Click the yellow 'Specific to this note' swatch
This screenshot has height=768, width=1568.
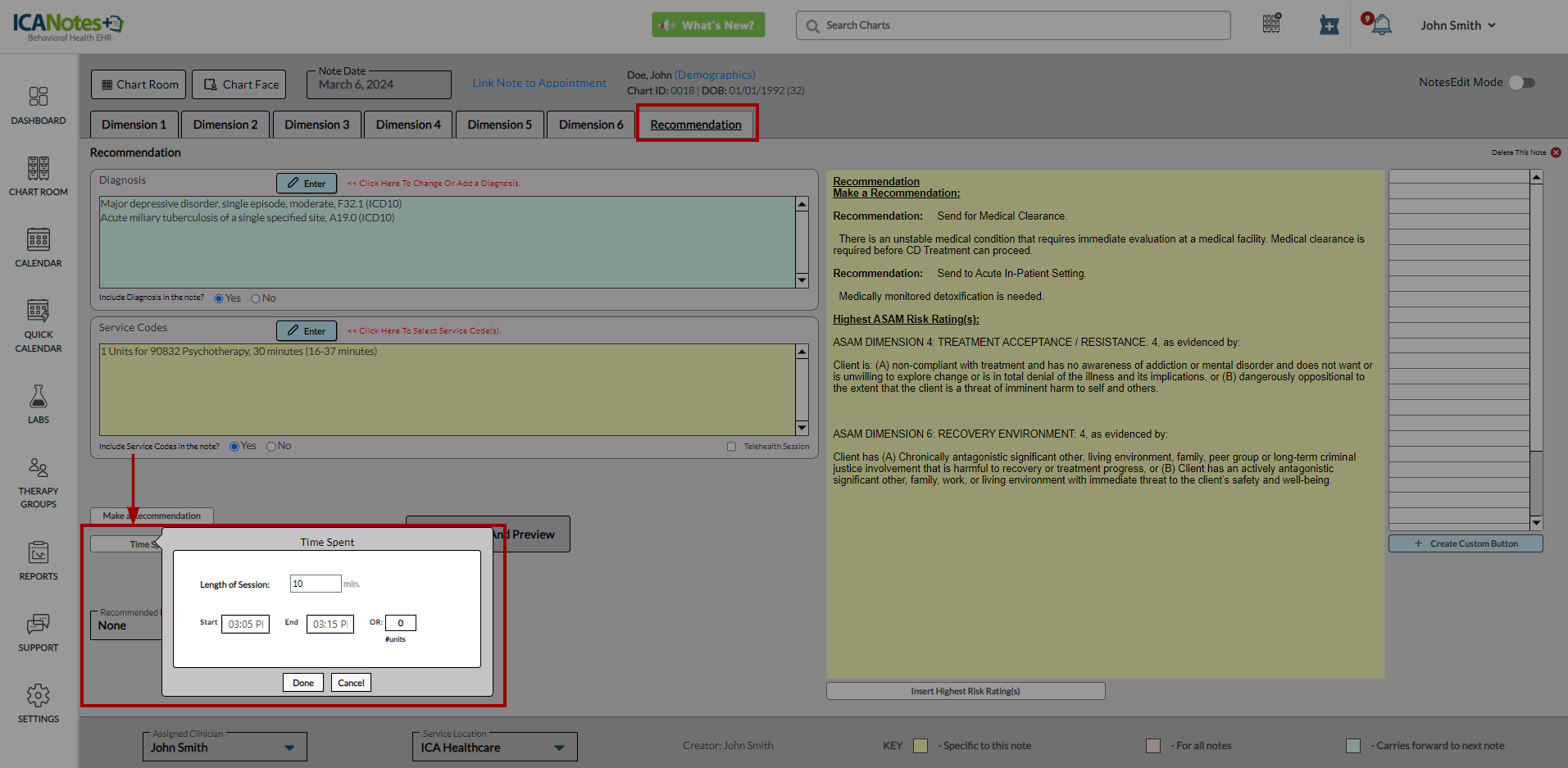click(920, 746)
